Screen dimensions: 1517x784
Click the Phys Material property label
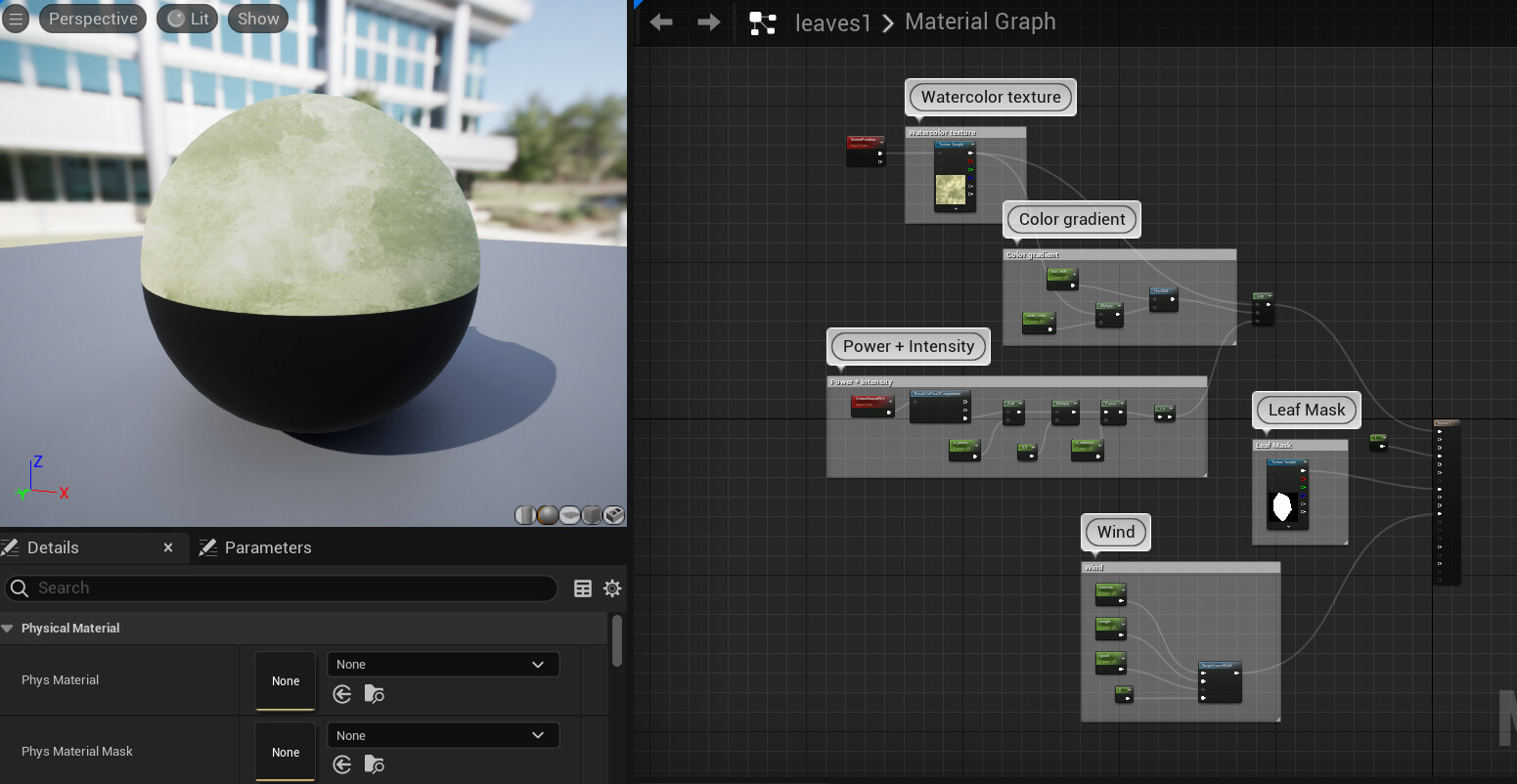[60, 680]
